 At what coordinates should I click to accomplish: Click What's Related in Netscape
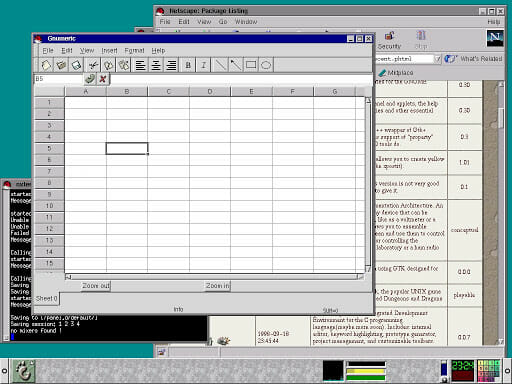tap(474, 59)
